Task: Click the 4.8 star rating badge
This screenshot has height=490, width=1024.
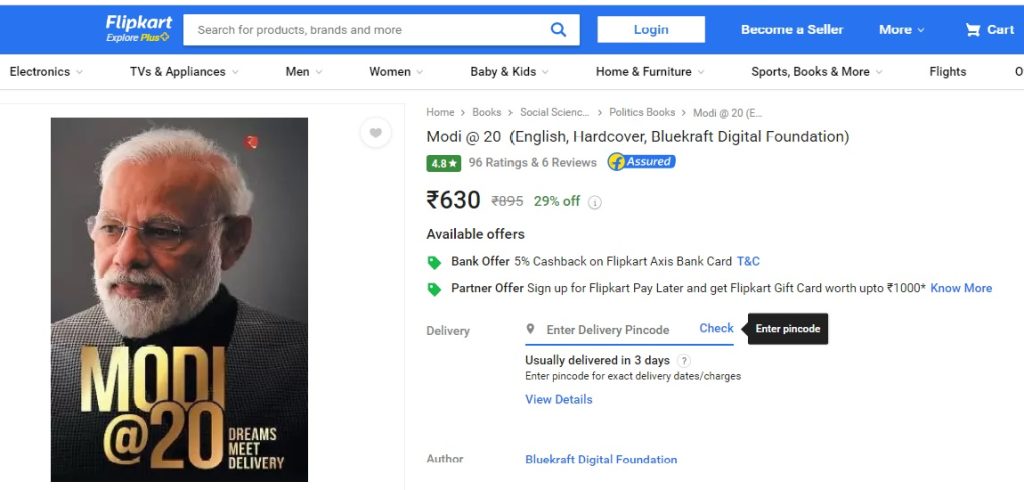Action: (443, 163)
